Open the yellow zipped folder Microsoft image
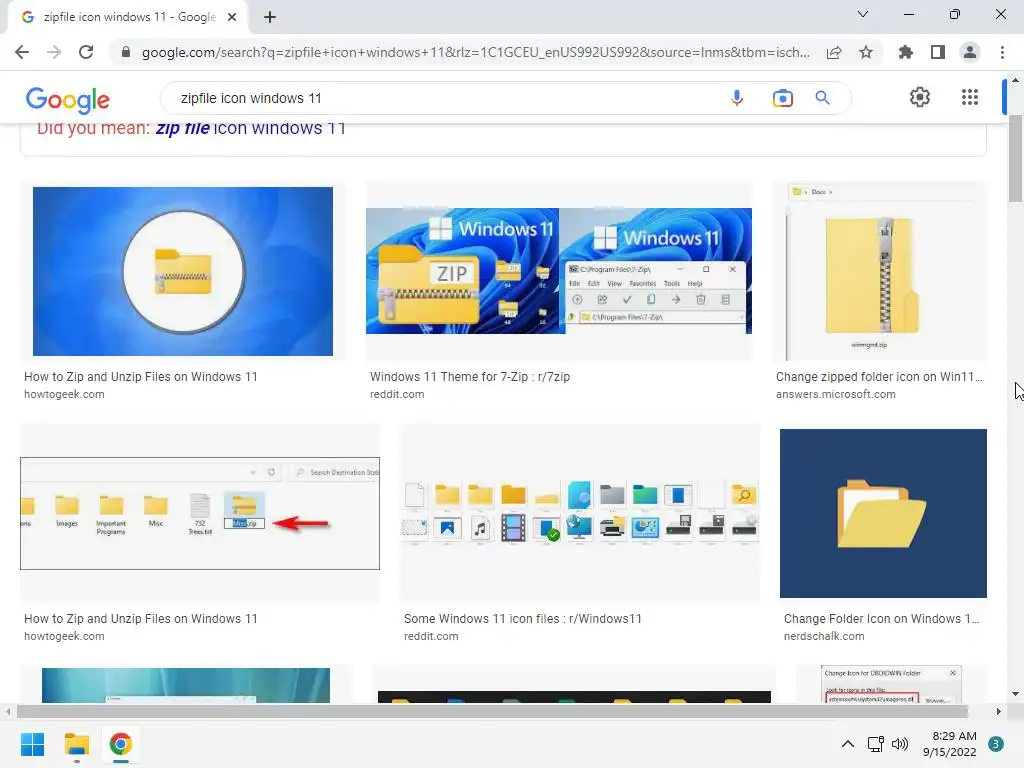 pyautogui.click(x=880, y=271)
